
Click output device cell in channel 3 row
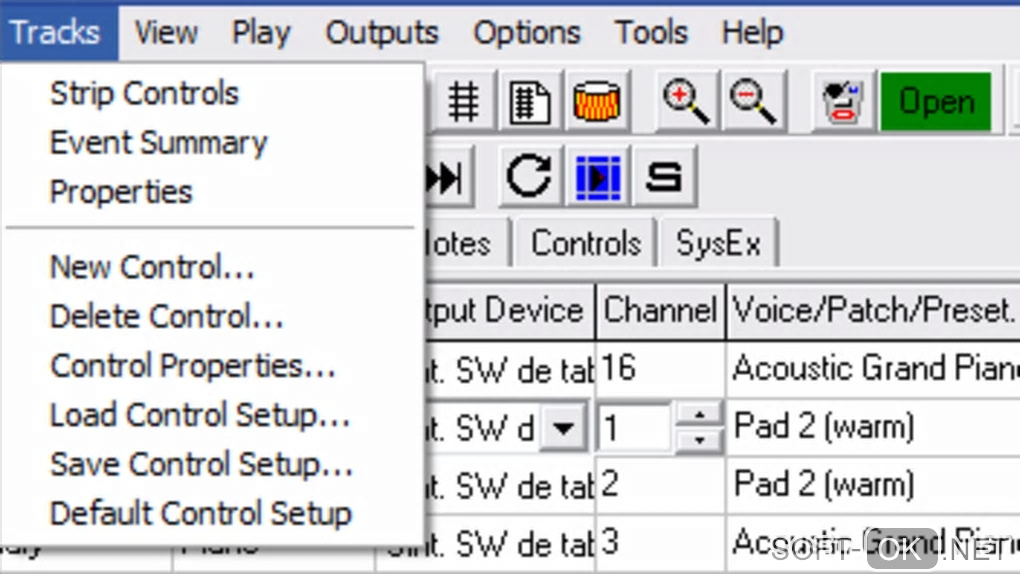(x=510, y=545)
